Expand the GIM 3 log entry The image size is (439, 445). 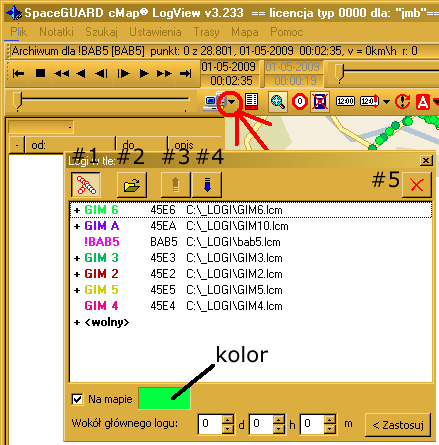click(x=77, y=258)
